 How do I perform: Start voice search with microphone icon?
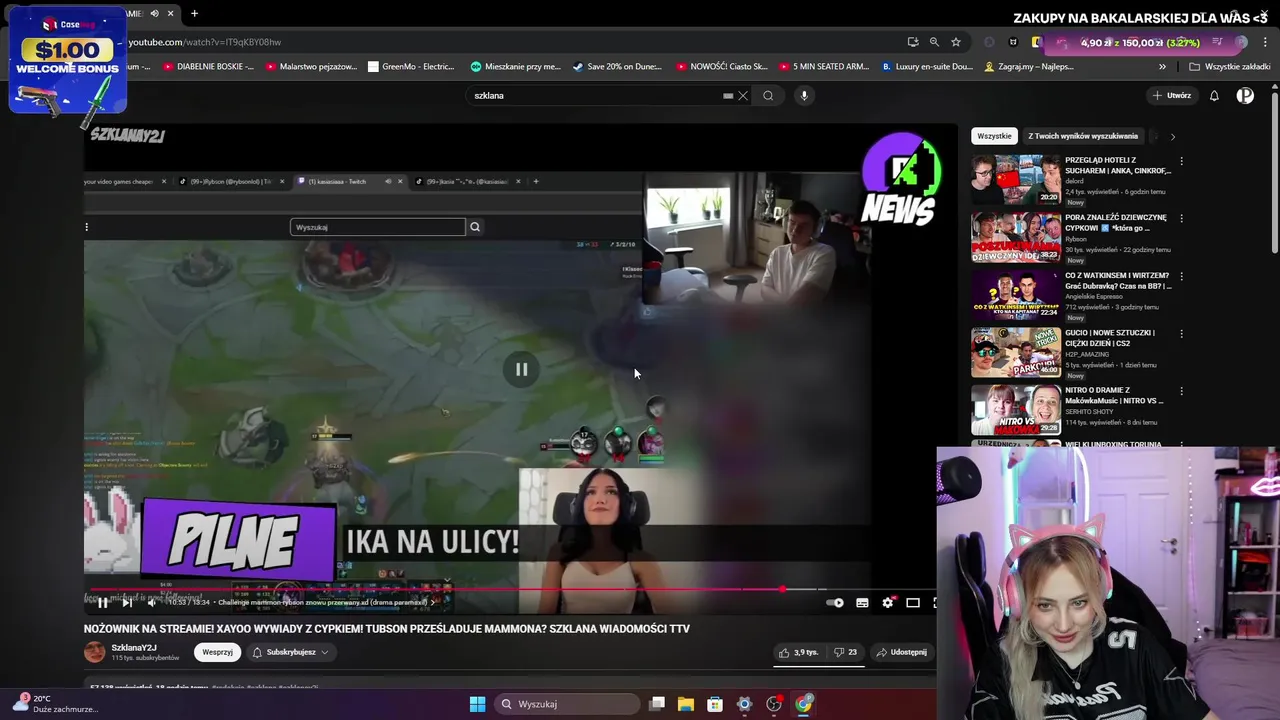coord(804,96)
